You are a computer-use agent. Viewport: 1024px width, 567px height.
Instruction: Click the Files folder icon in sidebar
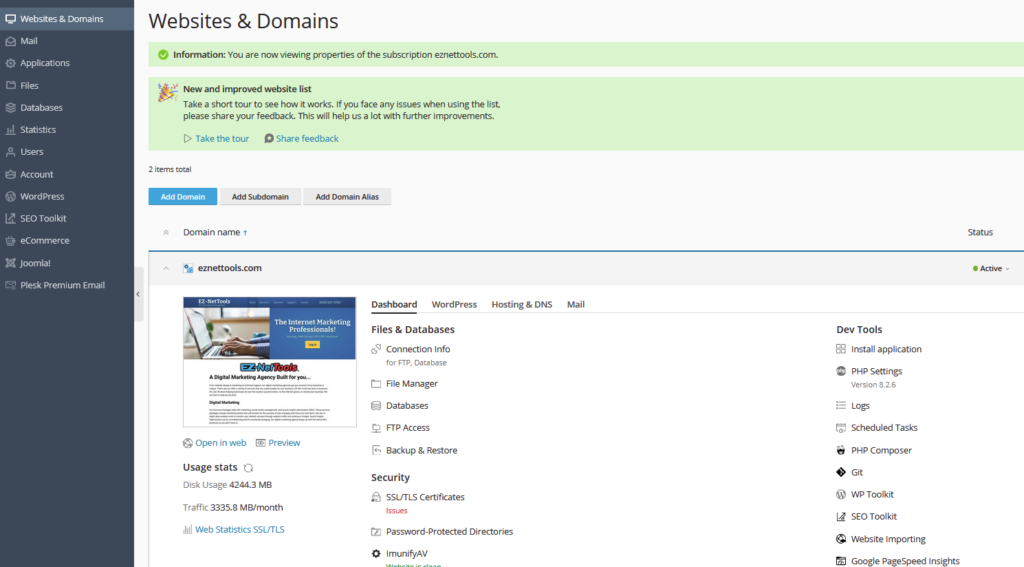(x=10, y=86)
